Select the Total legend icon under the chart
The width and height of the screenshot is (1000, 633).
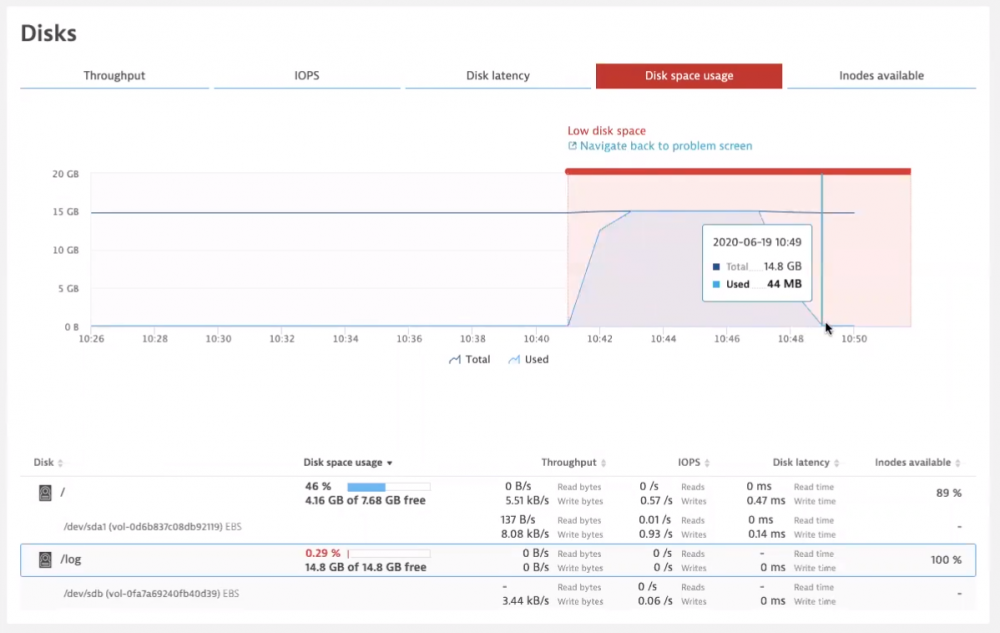point(457,359)
